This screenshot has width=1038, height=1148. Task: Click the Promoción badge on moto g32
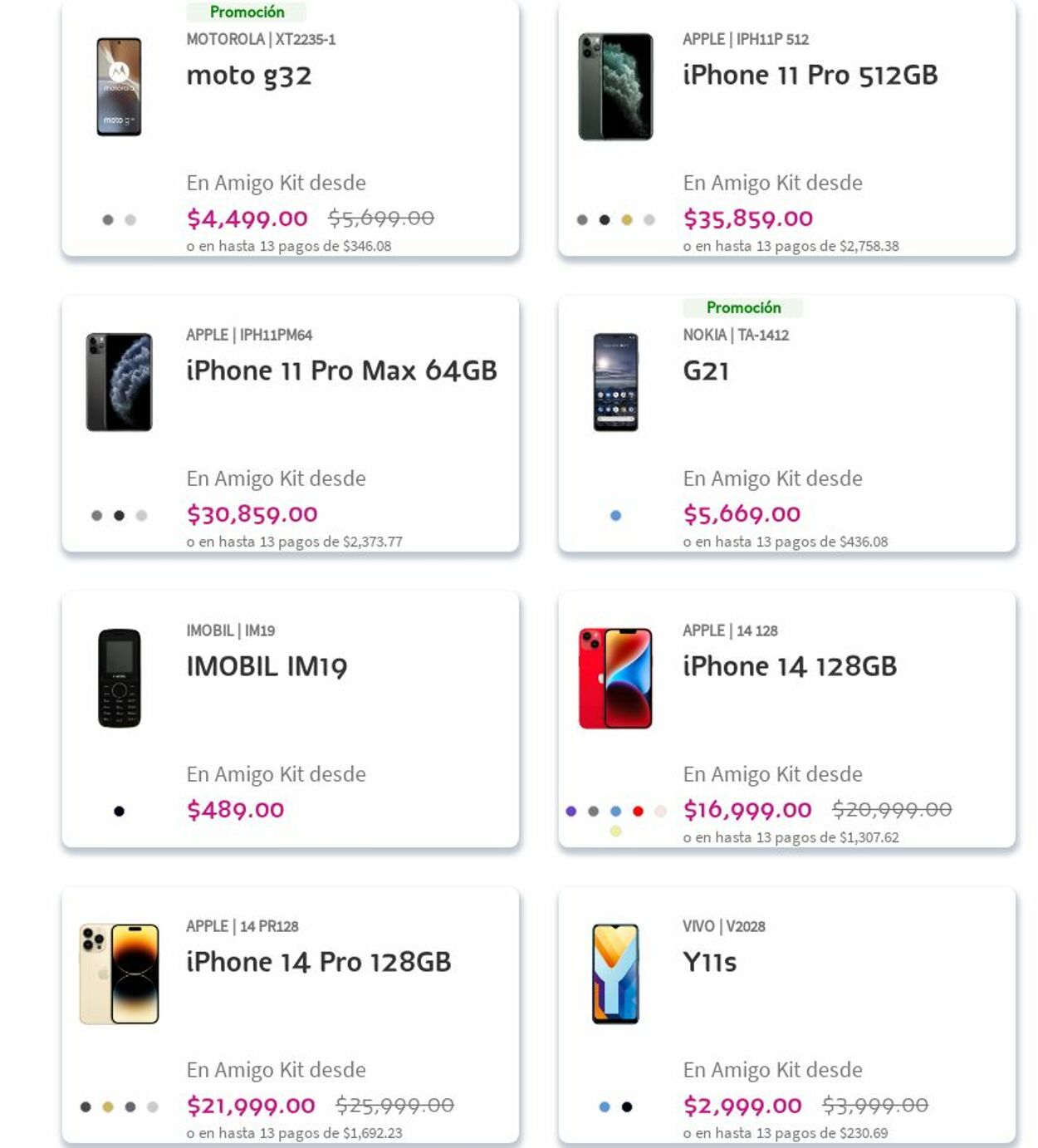pyautogui.click(x=247, y=12)
